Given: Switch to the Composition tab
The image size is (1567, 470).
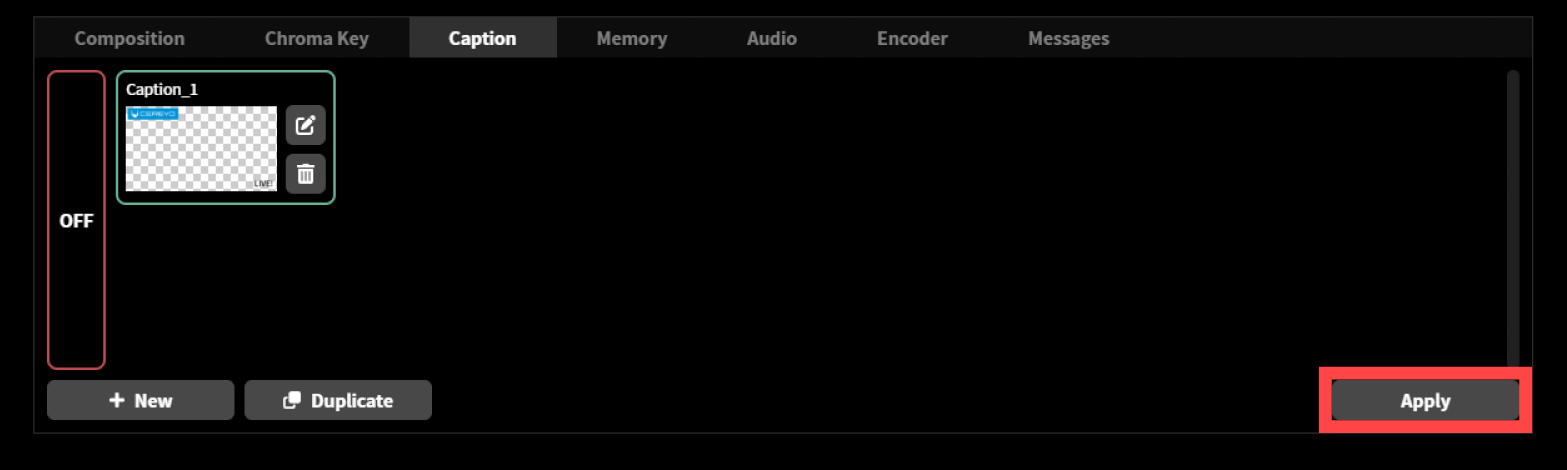Looking at the screenshot, I should click(x=130, y=39).
